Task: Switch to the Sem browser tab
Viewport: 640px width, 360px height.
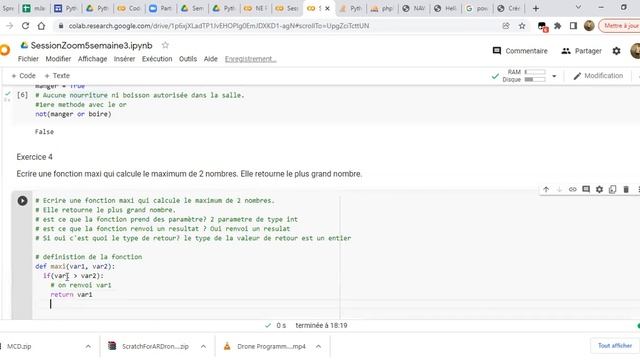Action: [x=192, y=8]
